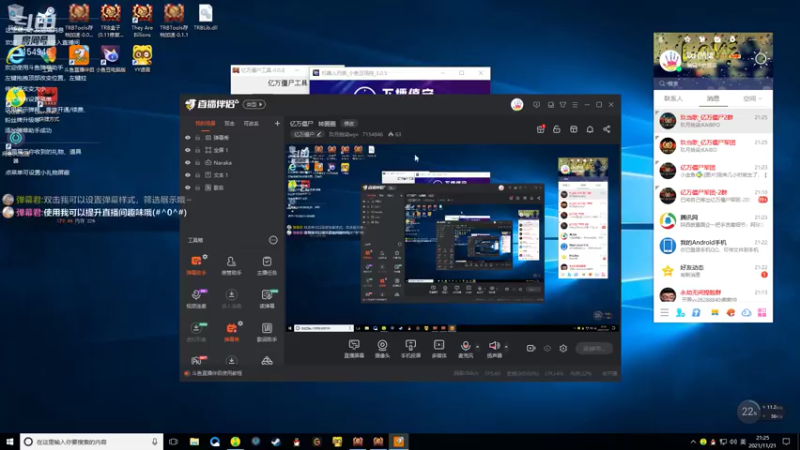
Task: Open the cloud icon in QQ bottom bar
Action: point(746,313)
